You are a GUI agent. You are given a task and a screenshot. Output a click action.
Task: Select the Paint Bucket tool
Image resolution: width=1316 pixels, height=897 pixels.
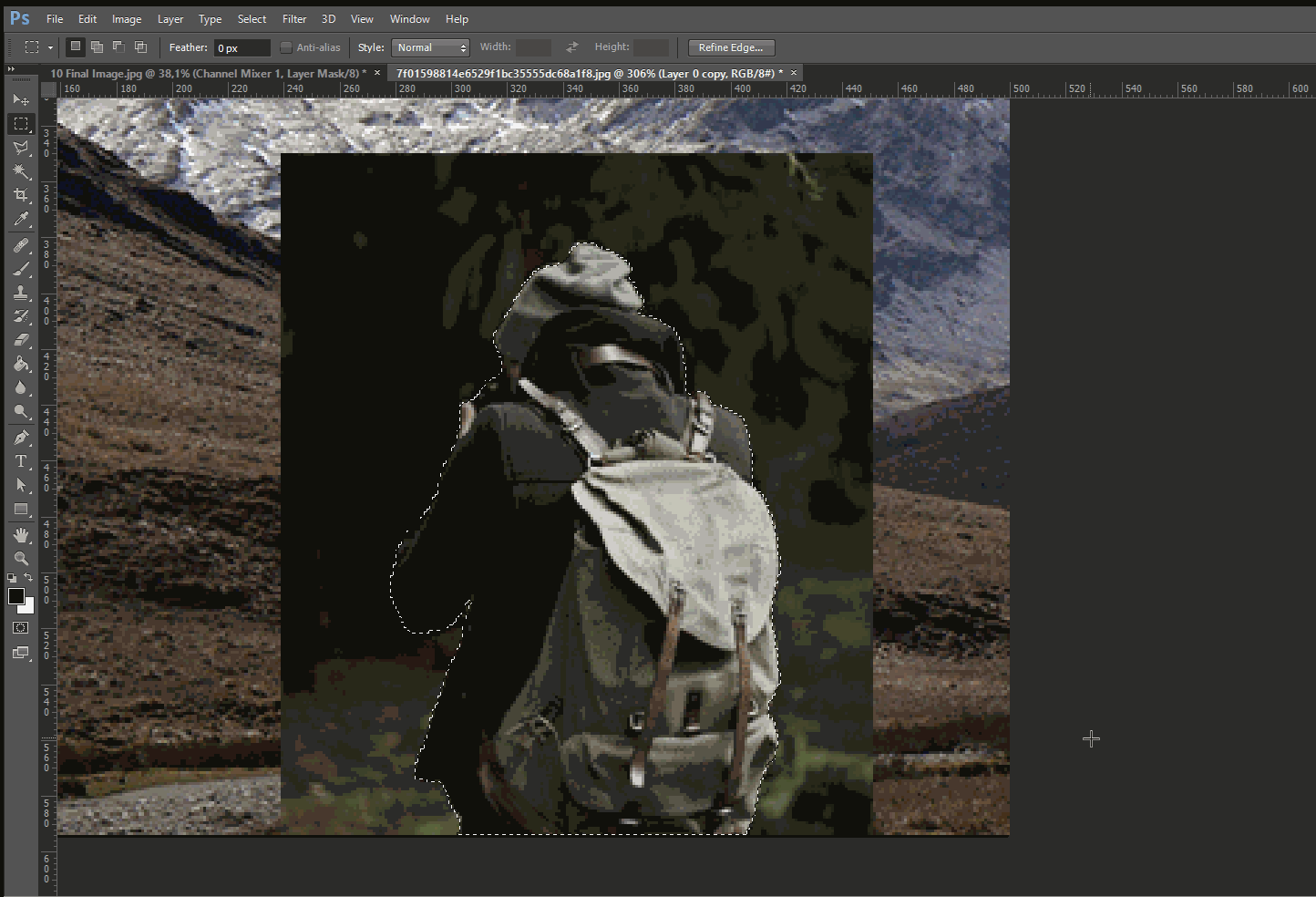click(21, 364)
